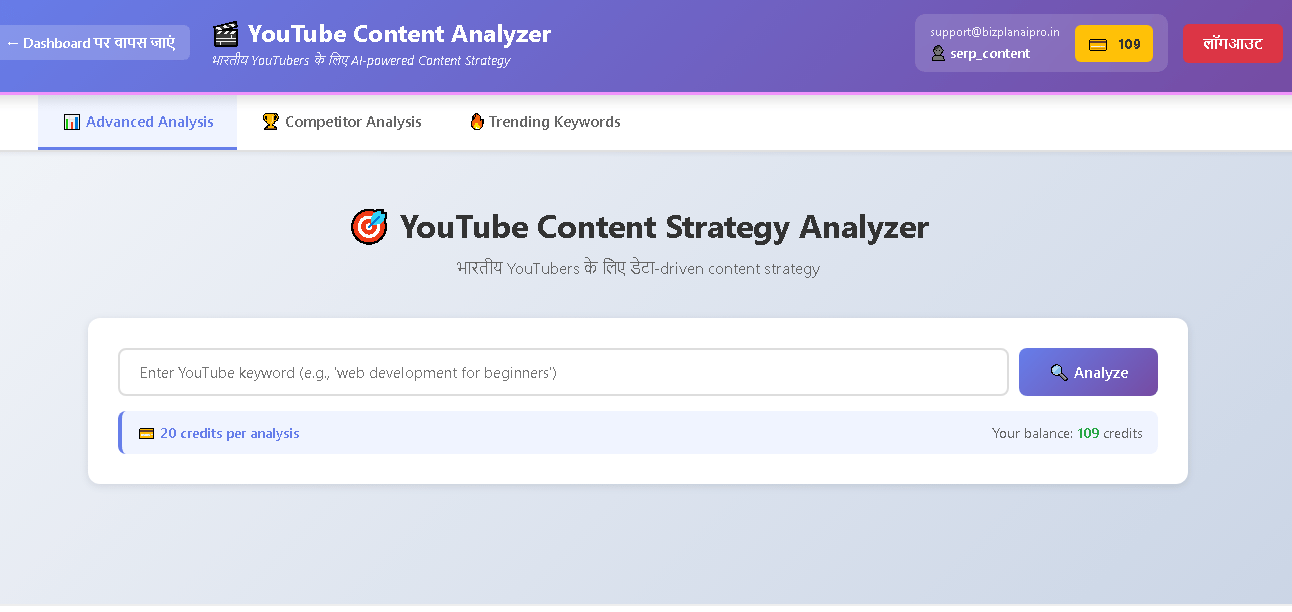Image resolution: width=1292 pixels, height=612 pixels.
Task: Click the target icon beside main heading
Action: click(369, 227)
